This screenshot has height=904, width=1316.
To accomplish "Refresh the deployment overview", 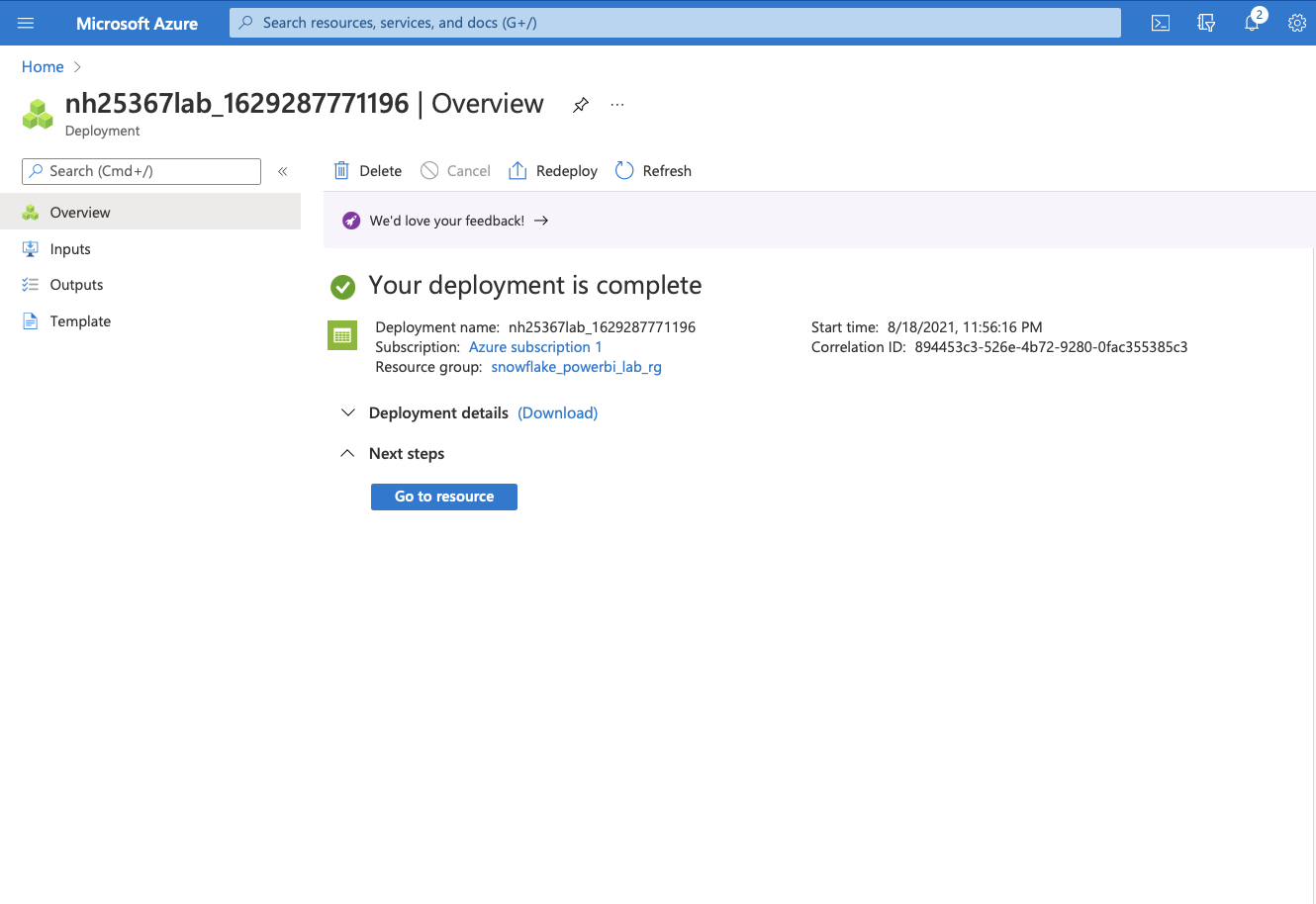I will coord(653,171).
